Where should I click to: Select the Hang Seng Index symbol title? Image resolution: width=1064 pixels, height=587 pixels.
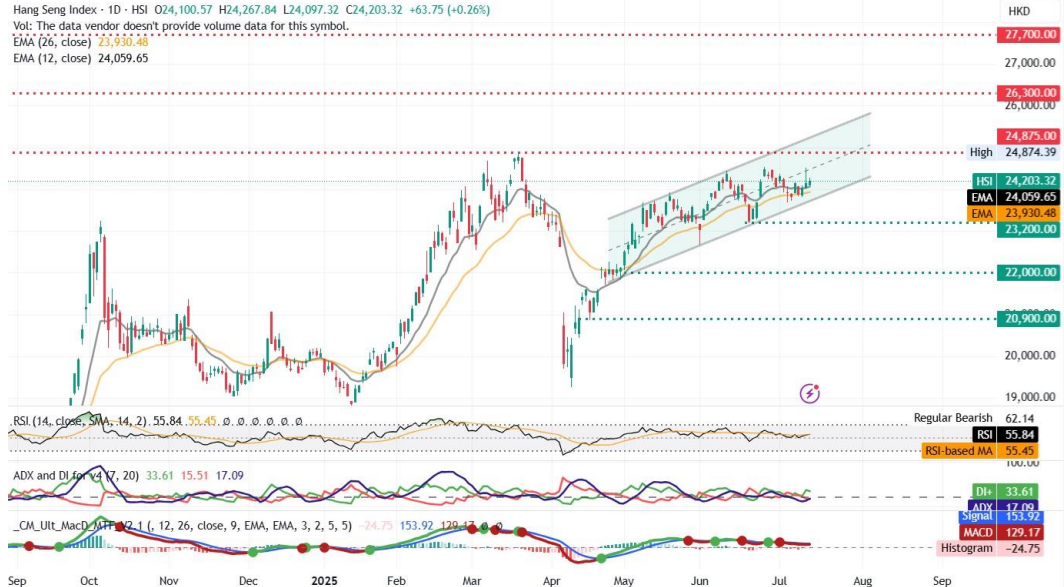[55, 10]
